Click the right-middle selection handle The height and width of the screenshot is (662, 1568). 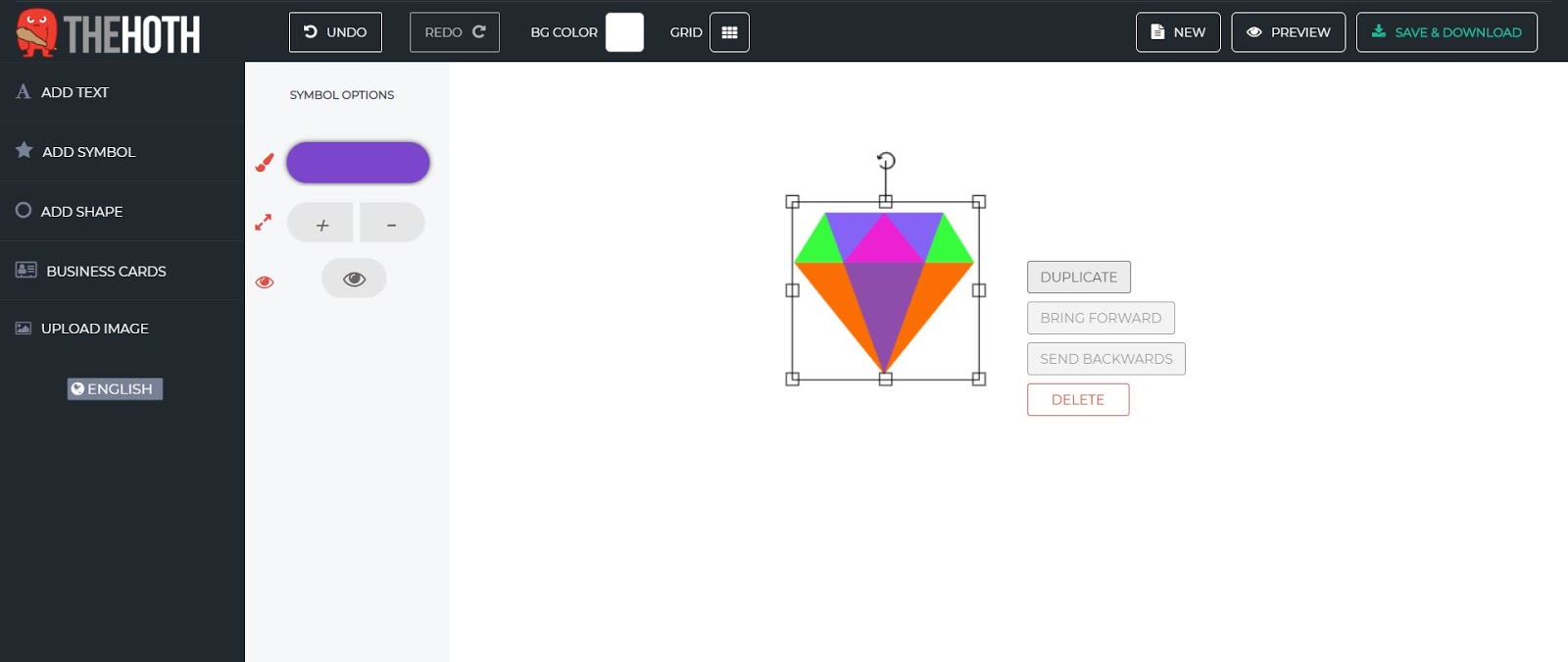pyautogui.click(x=979, y=290)
